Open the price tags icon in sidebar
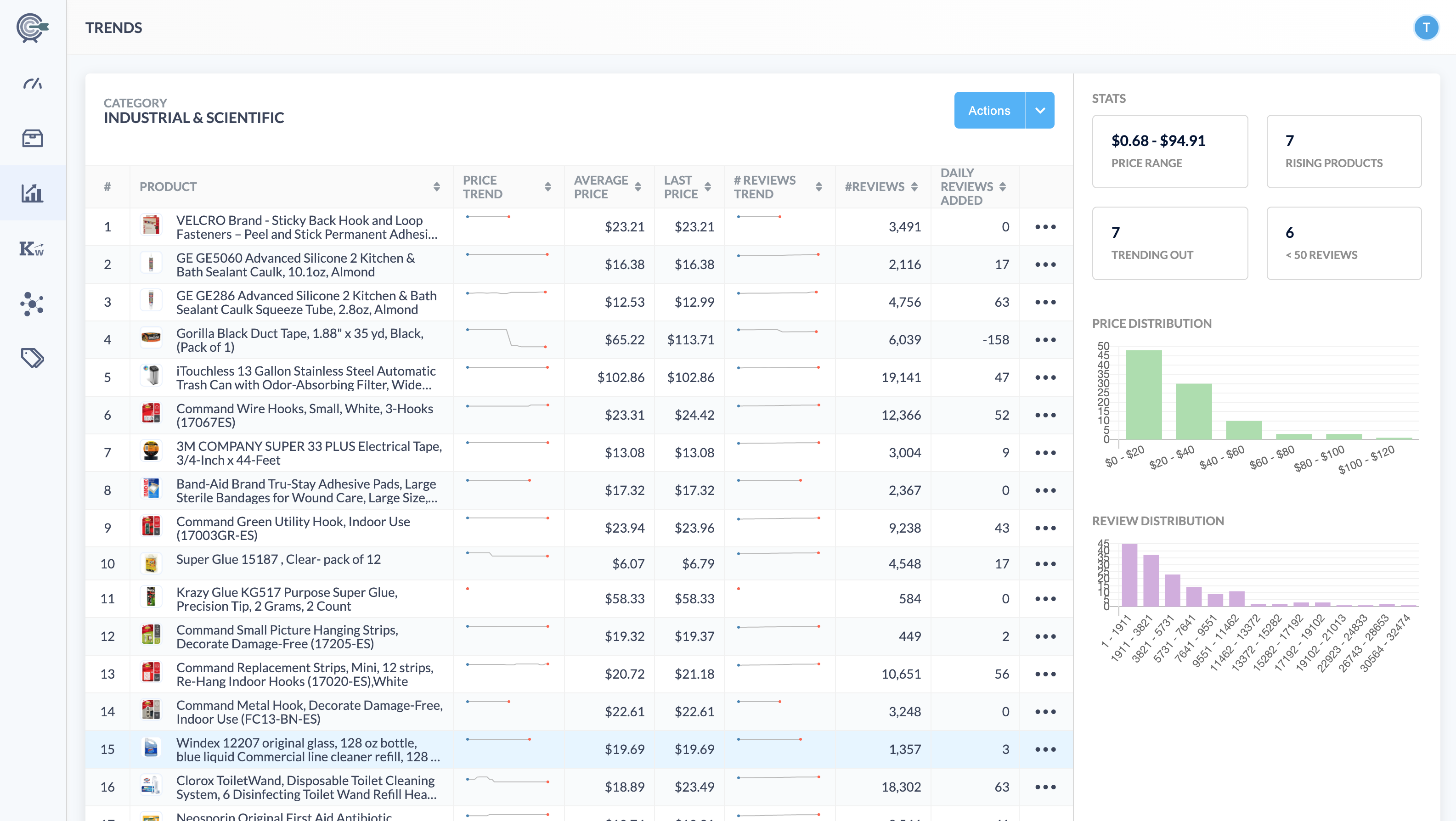Viewport: 1456px width, 821px height. [x=32, y=358]
